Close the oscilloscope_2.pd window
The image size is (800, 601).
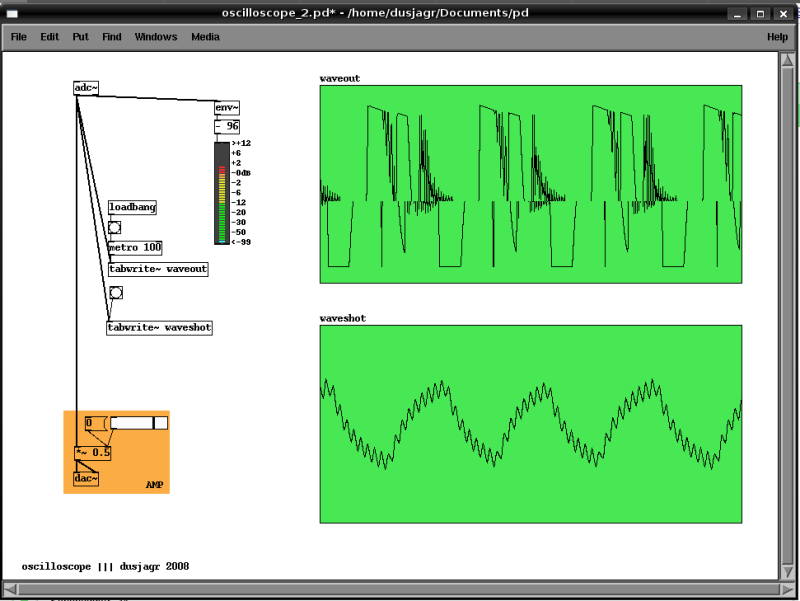tap(783, 14)
